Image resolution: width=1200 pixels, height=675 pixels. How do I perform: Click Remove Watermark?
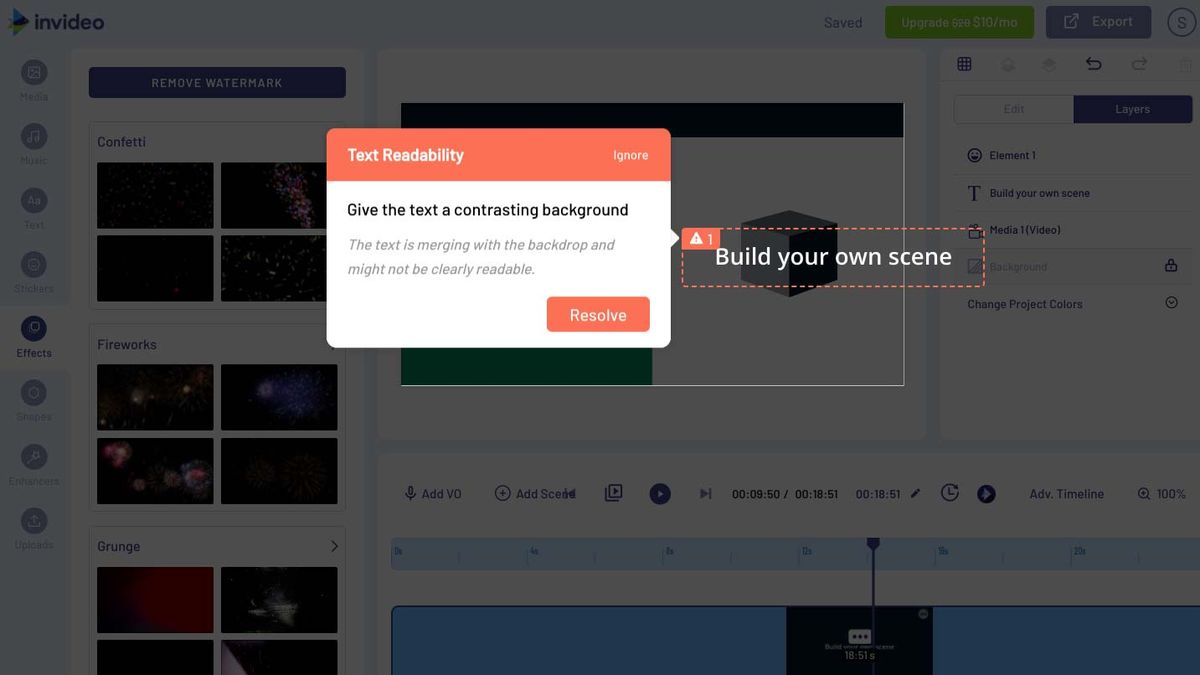tap(216, 82)
